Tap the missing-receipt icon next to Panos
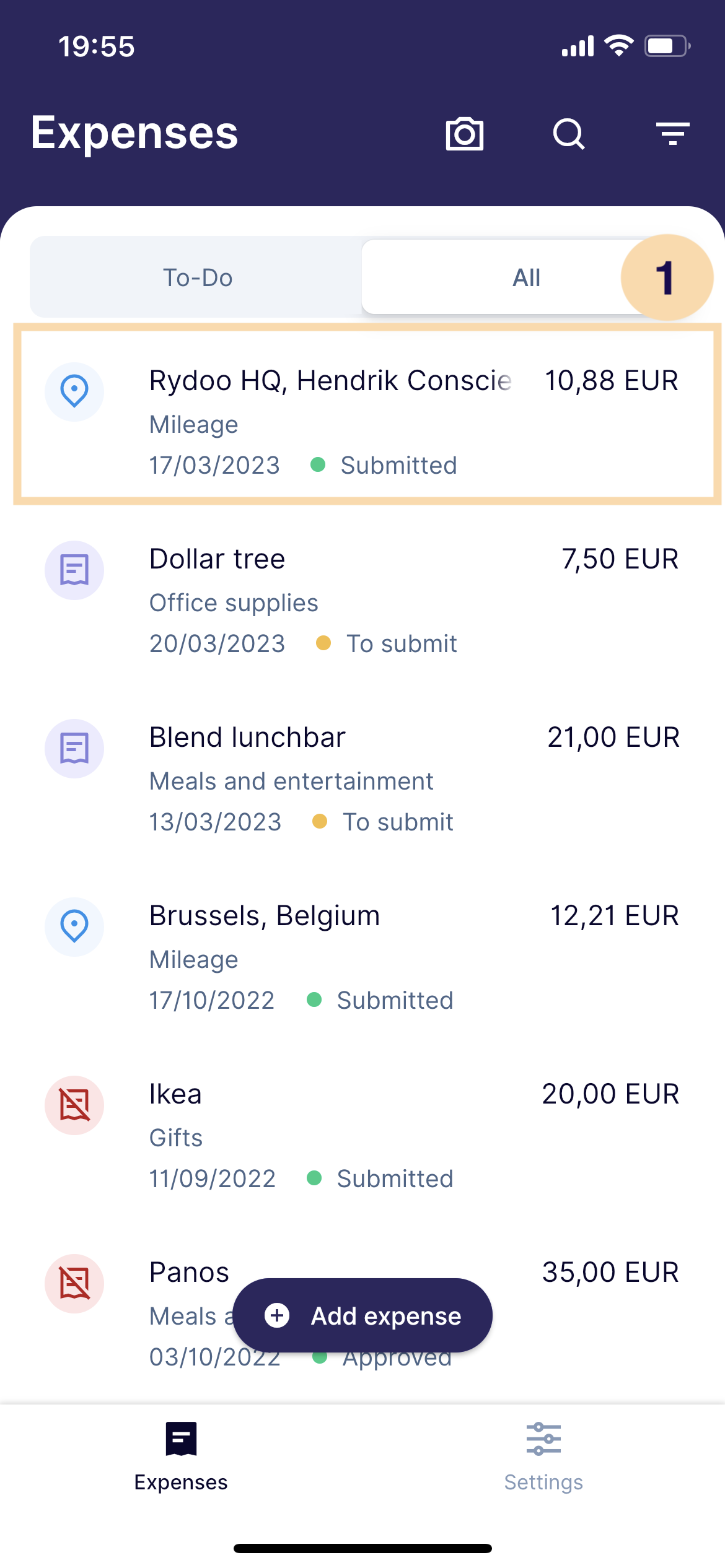Screen dimensions: 725x1568 click(x=74, y=1284)
